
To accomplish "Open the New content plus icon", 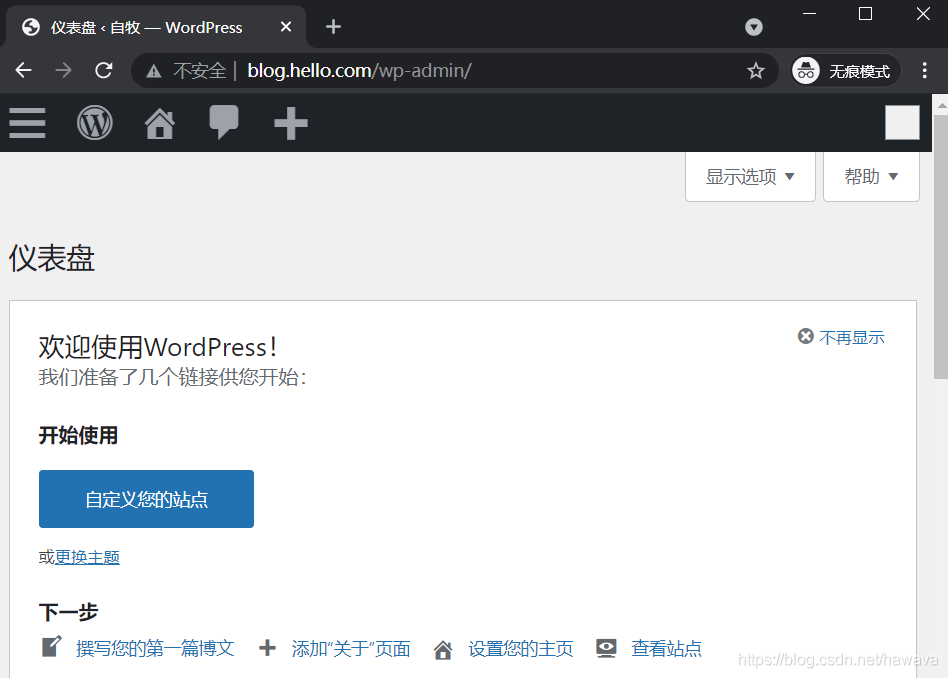I will click(291, 123).
